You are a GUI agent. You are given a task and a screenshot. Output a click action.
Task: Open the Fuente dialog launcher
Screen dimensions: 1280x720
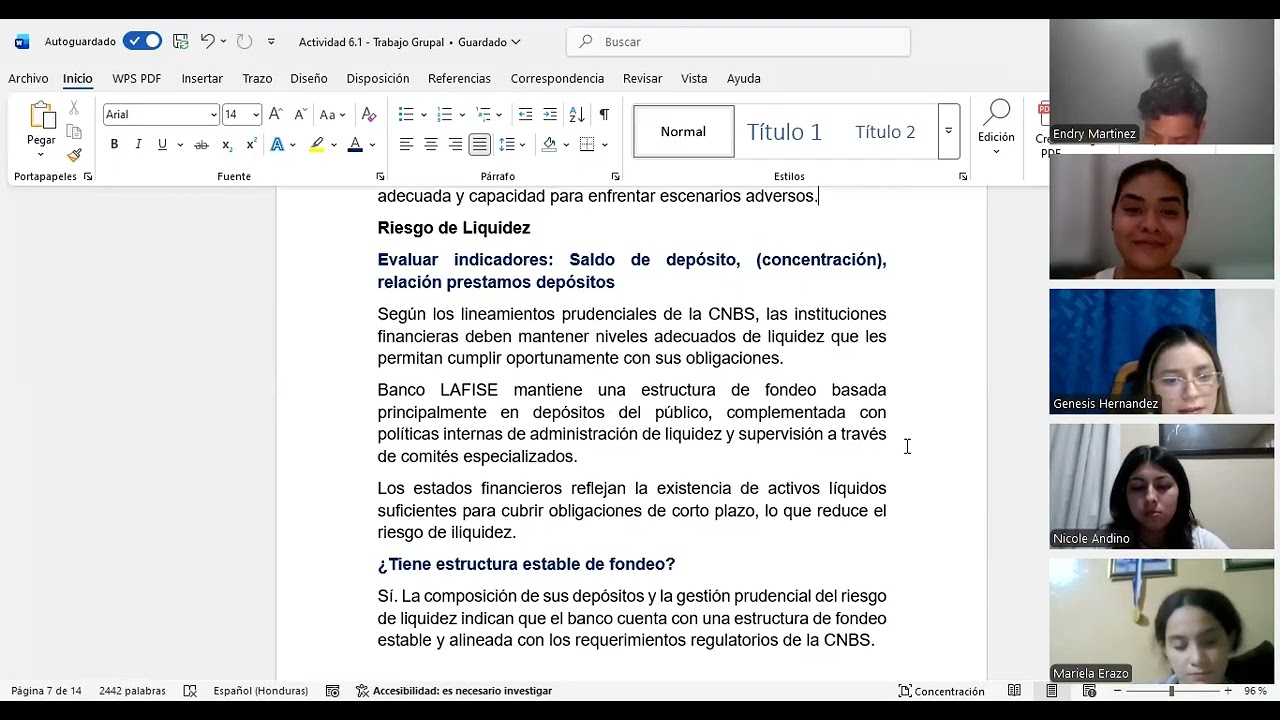[380, 176]
